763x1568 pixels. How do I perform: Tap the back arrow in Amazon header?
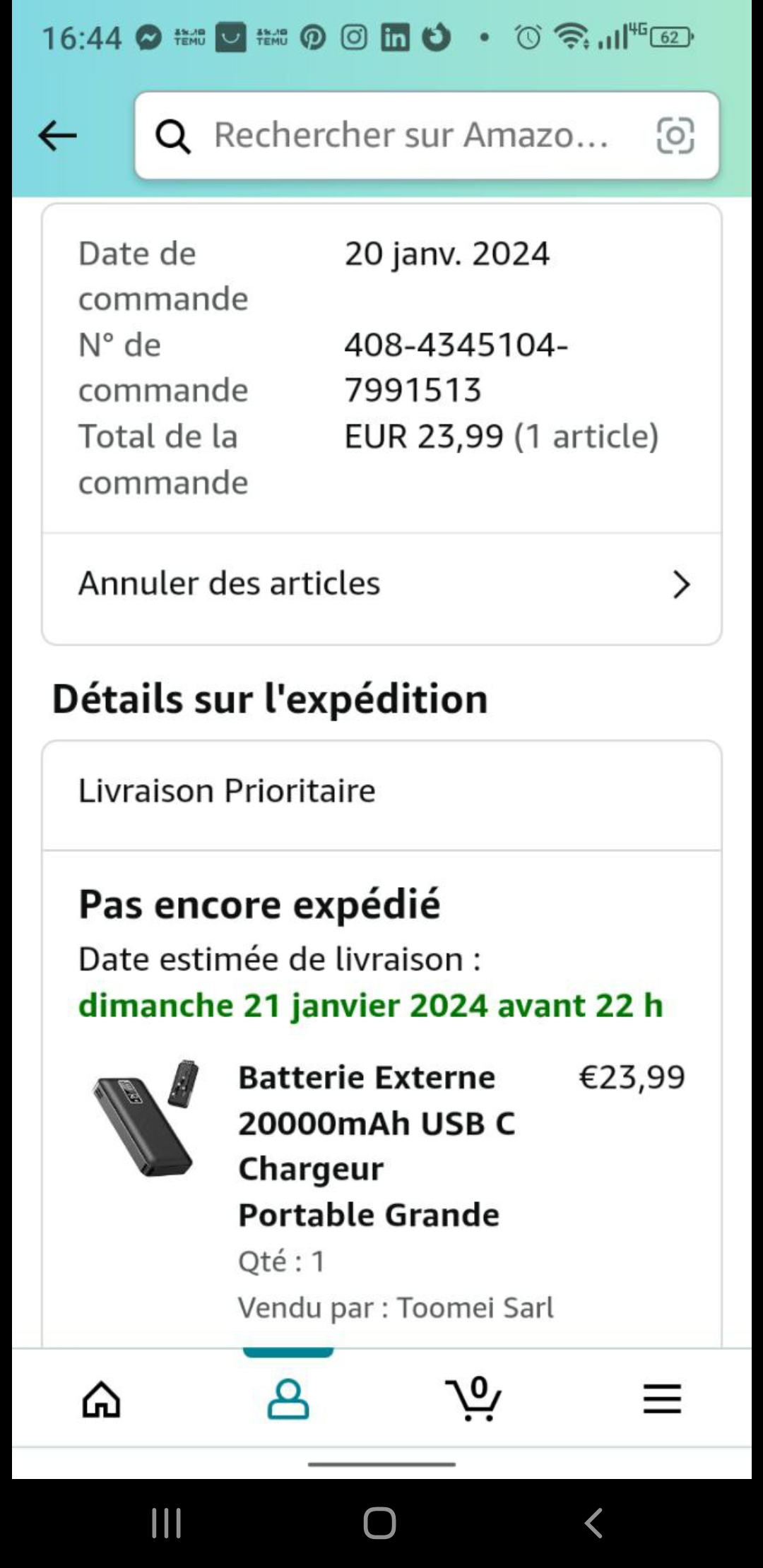[57, 136]
